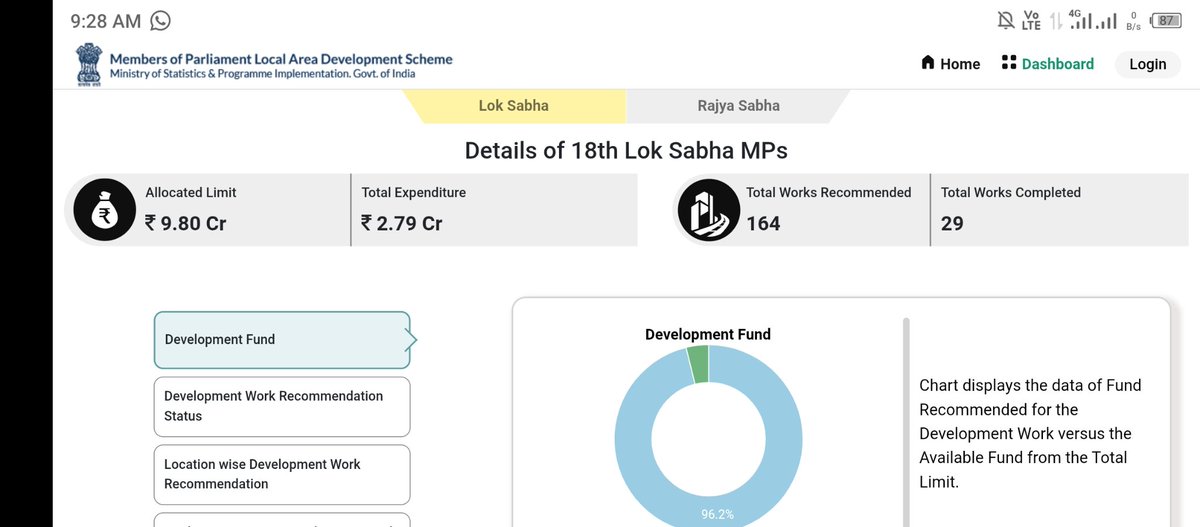This screenshot has width=1200, height=527.
Task: Click the Development Fund chart title
Action: 708,335
